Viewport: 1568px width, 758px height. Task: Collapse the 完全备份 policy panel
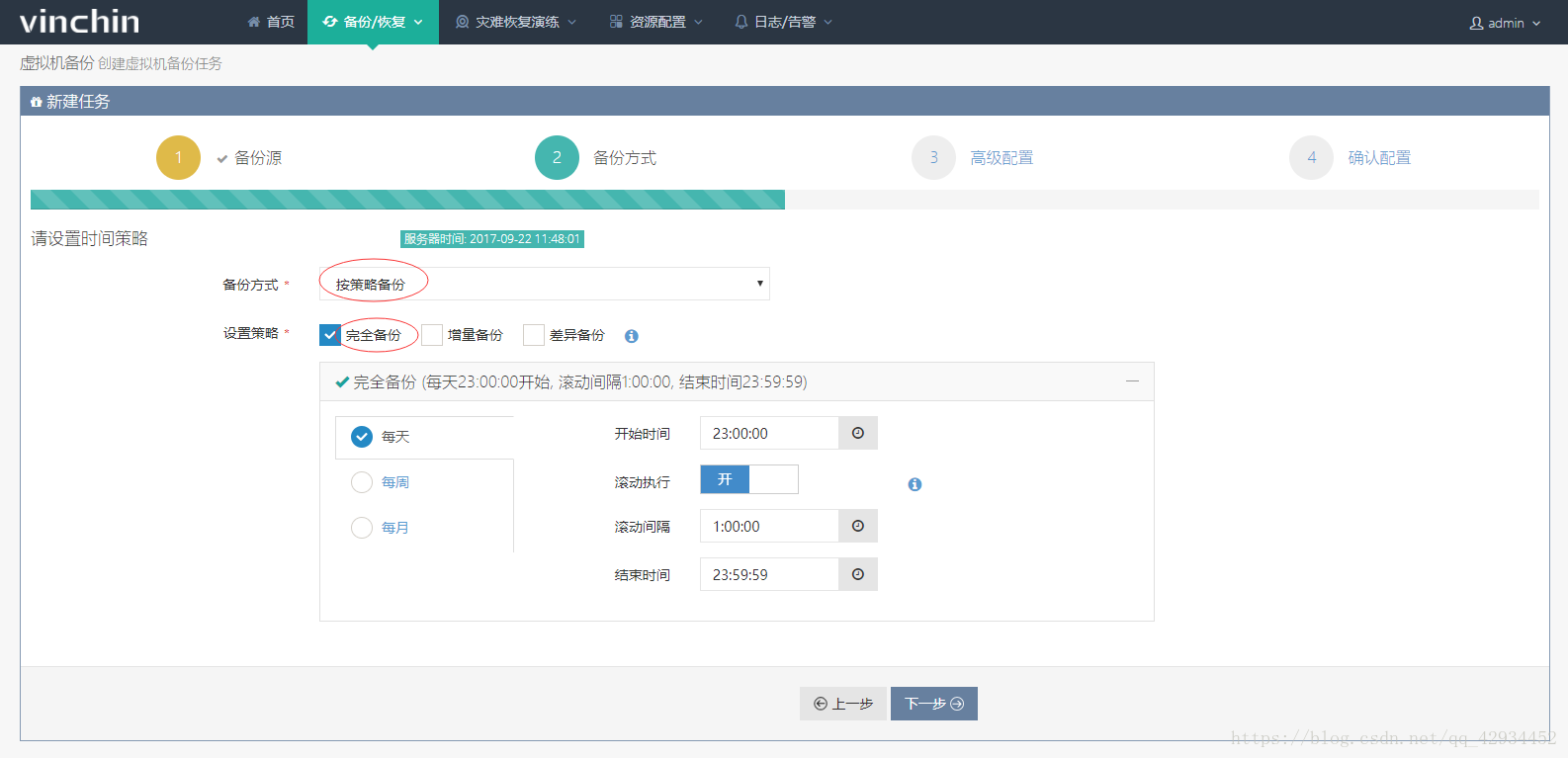point(1132,381)
